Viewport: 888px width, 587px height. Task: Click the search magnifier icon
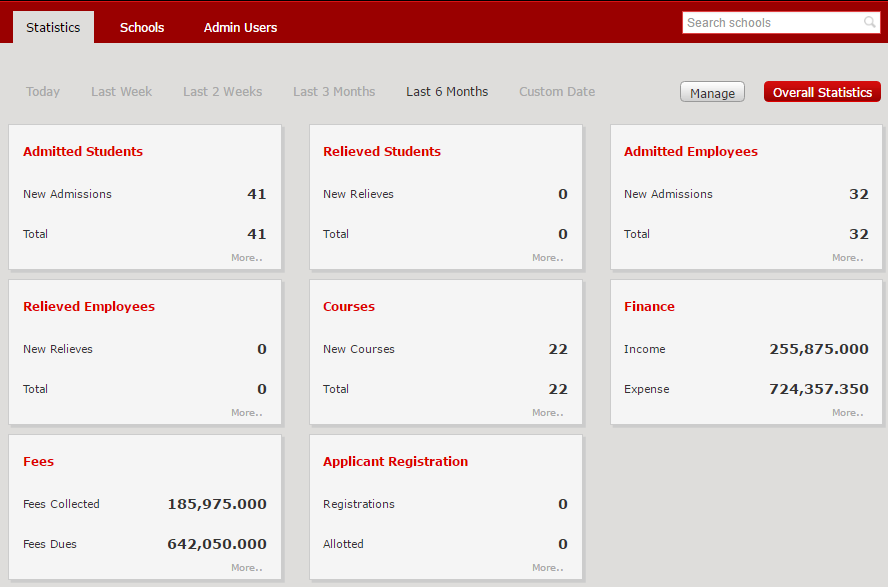coord(869,22)
